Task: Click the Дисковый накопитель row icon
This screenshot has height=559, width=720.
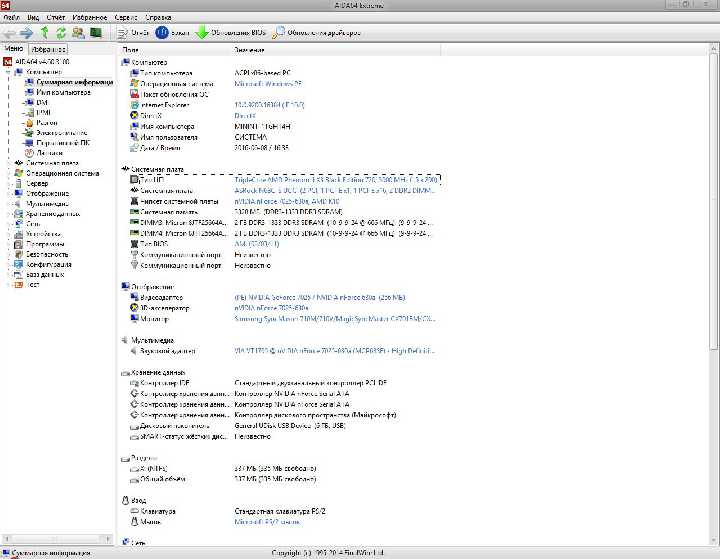Action: [134, 426]
